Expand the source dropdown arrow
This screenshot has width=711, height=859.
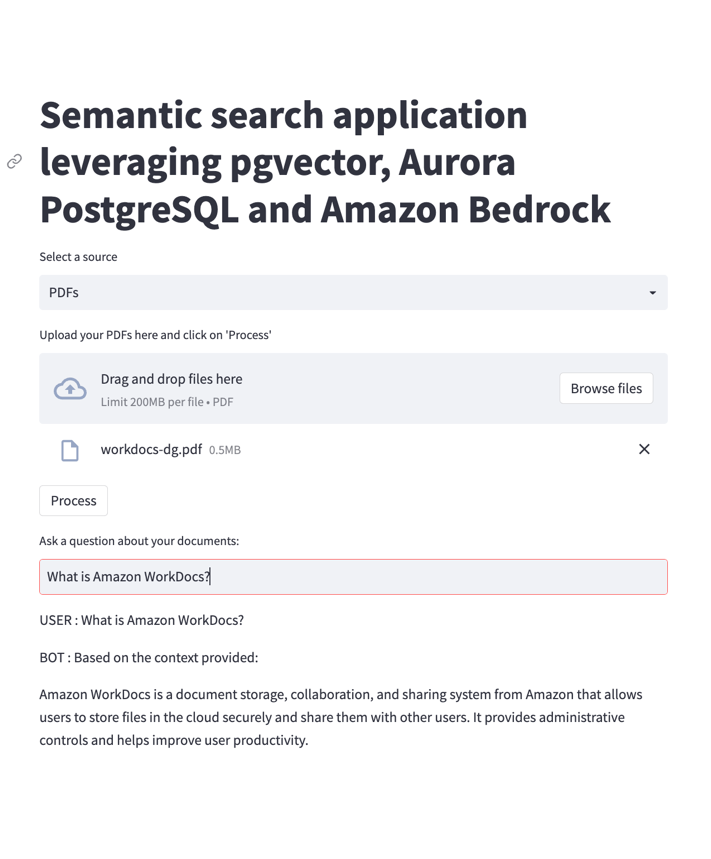coord(652,293)
